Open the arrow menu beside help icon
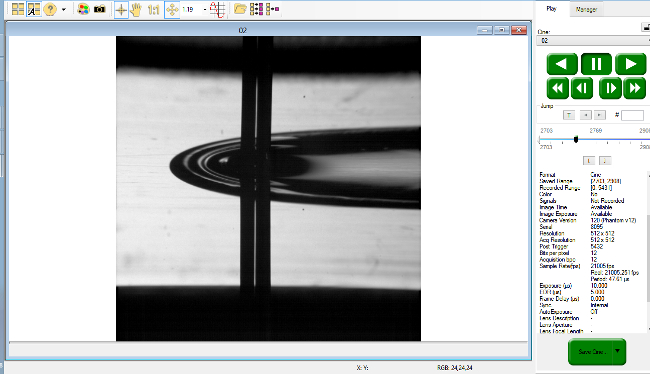The width and height of the screenshot is (650, 374). click(x=64, y=9)
